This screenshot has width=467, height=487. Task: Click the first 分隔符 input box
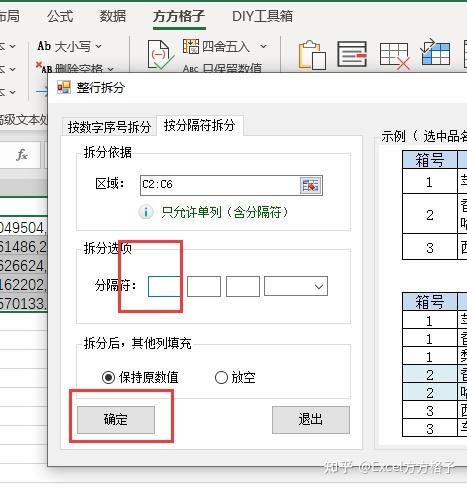(165, 286)
